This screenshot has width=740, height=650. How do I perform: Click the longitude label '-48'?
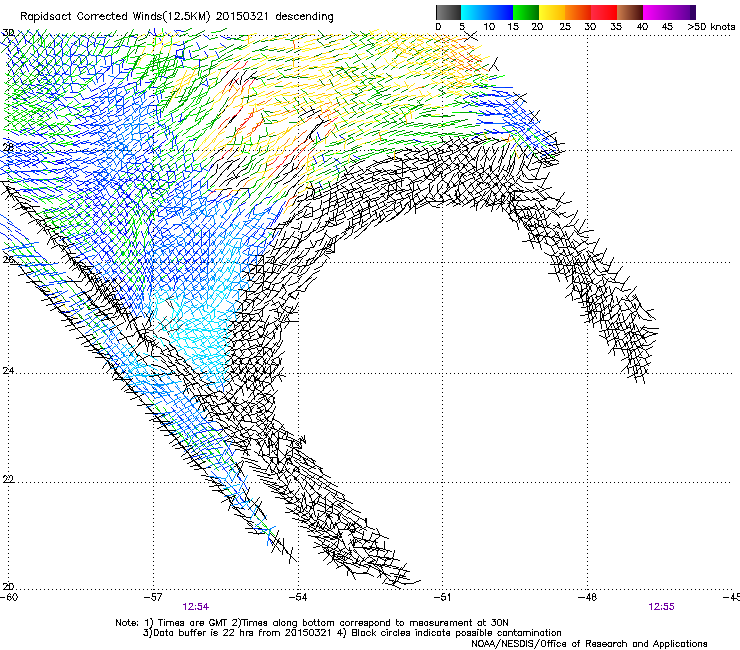587,597
